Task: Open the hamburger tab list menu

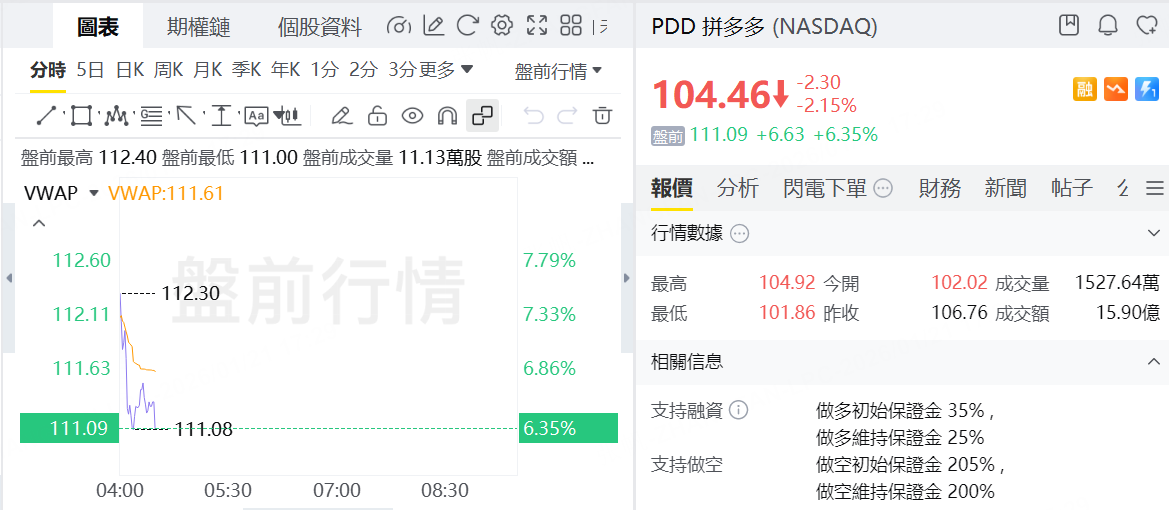Action: [1155, 188]
